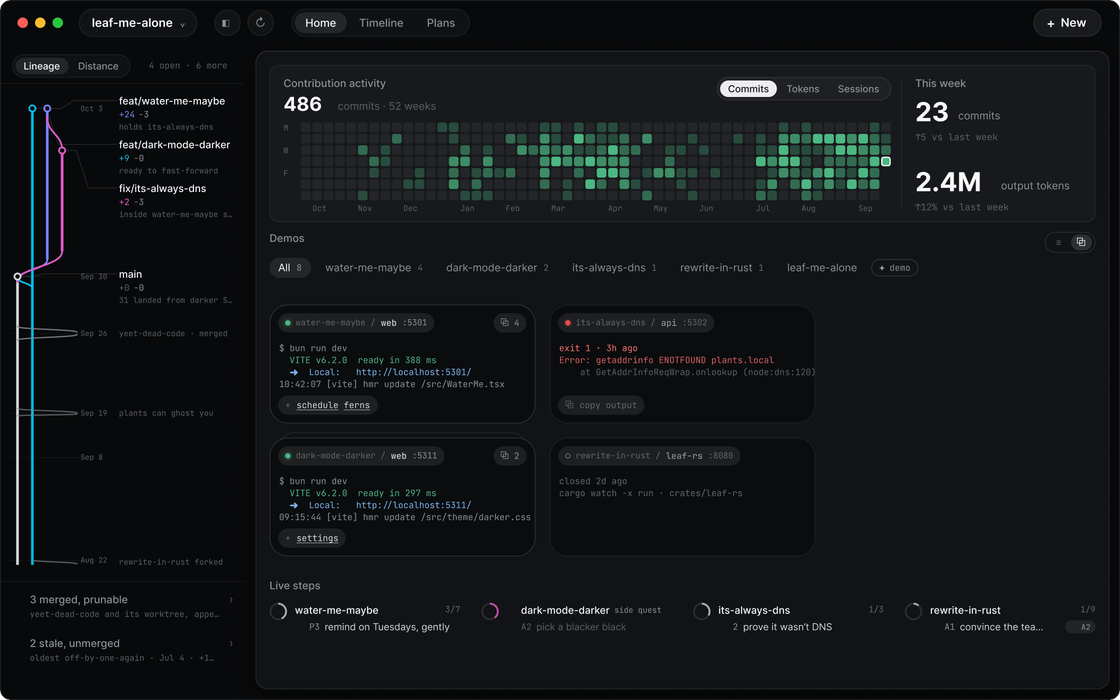Expand the 3 merged, prunable row

131,606
